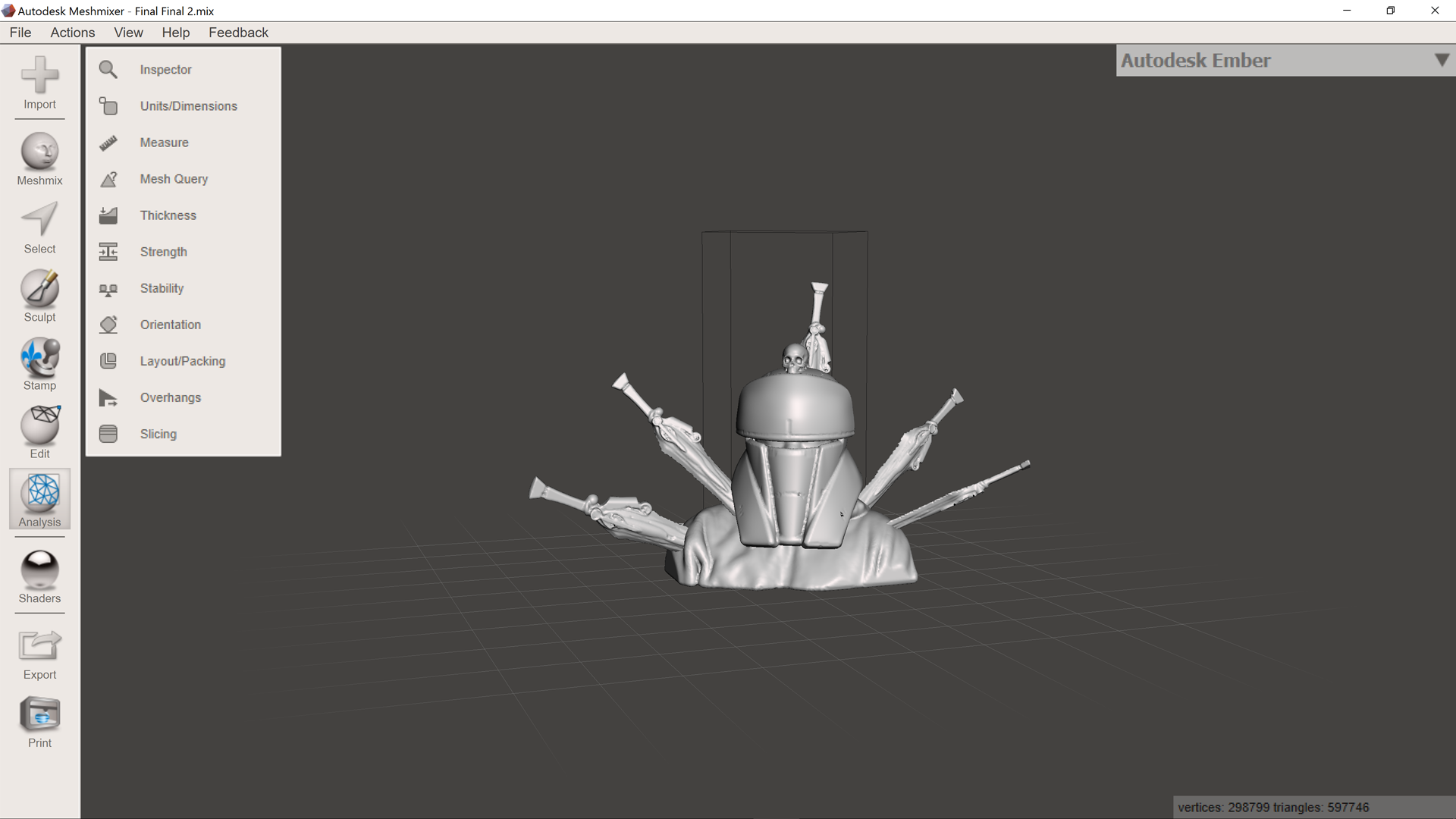This screenshot has width=1456, height=819.
Task: Click the Layout/Packing icon
Action: click(x=108, y=361)
